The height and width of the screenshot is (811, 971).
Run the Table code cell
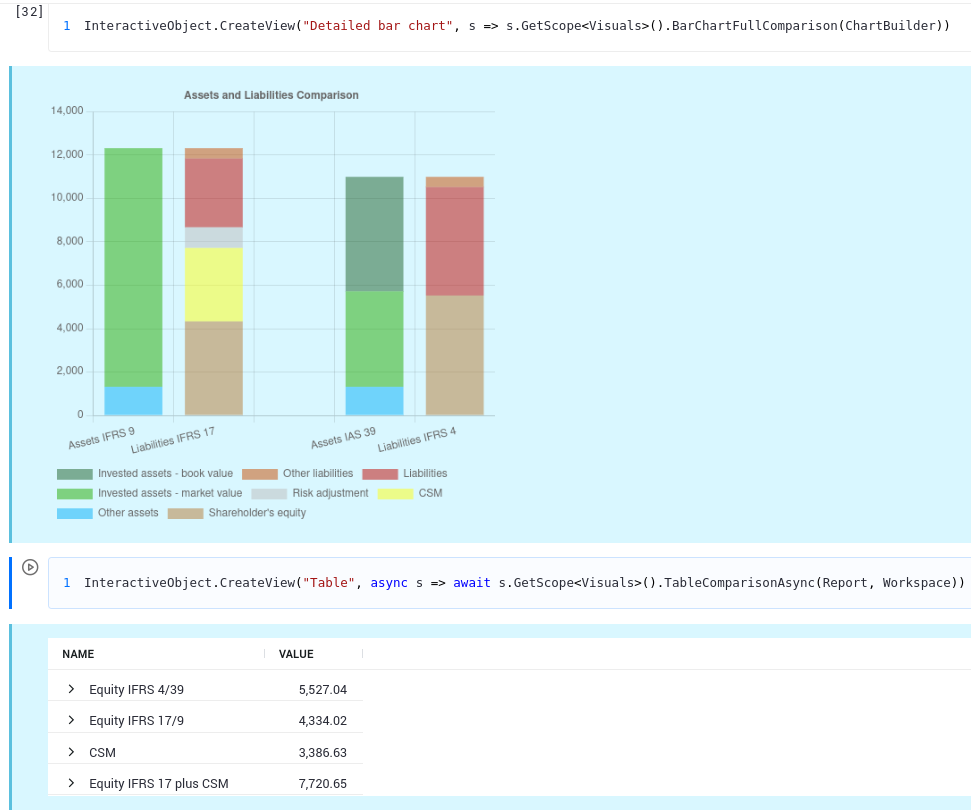coord(31,567)
